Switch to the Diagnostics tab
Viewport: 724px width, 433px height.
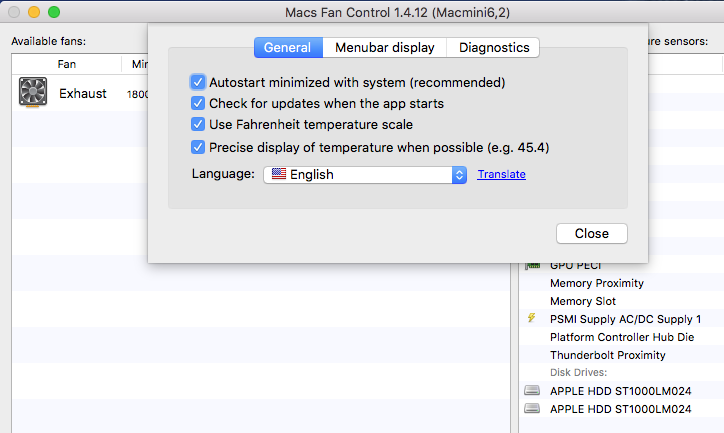coord(494,47)
